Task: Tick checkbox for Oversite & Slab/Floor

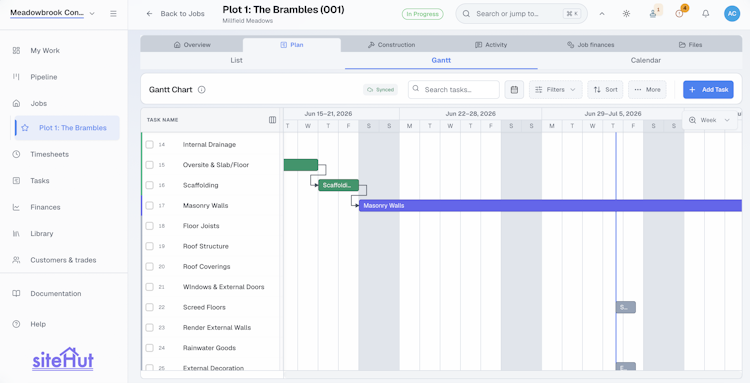Action: (150, 165)
